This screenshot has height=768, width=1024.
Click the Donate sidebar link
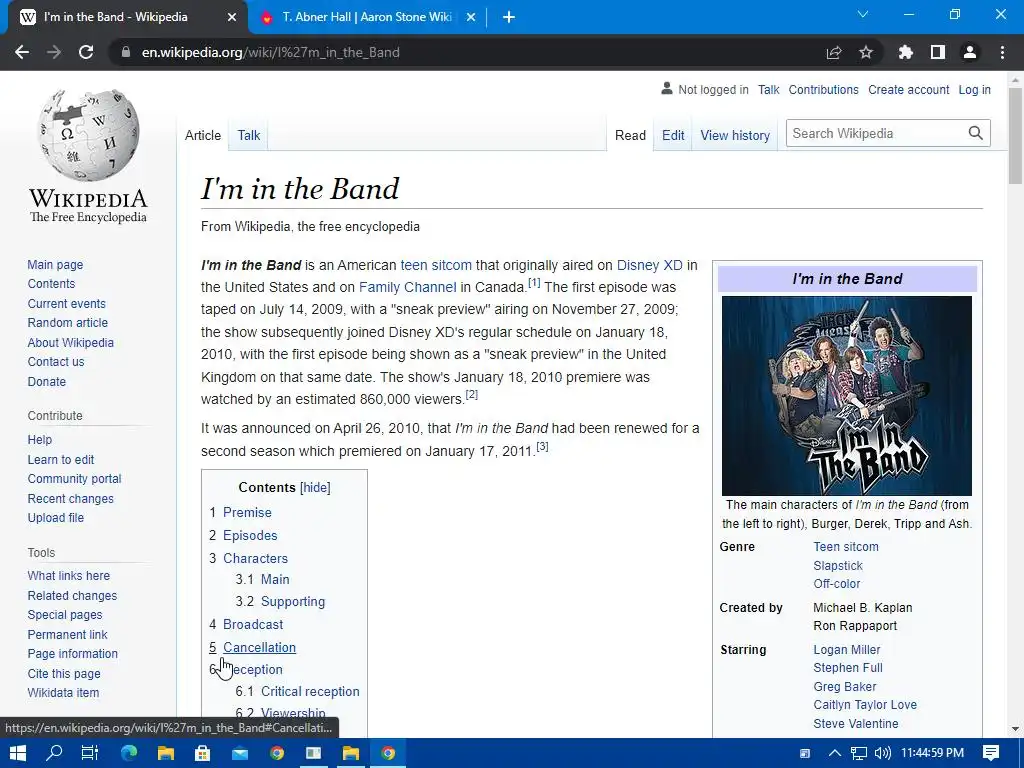46,381
